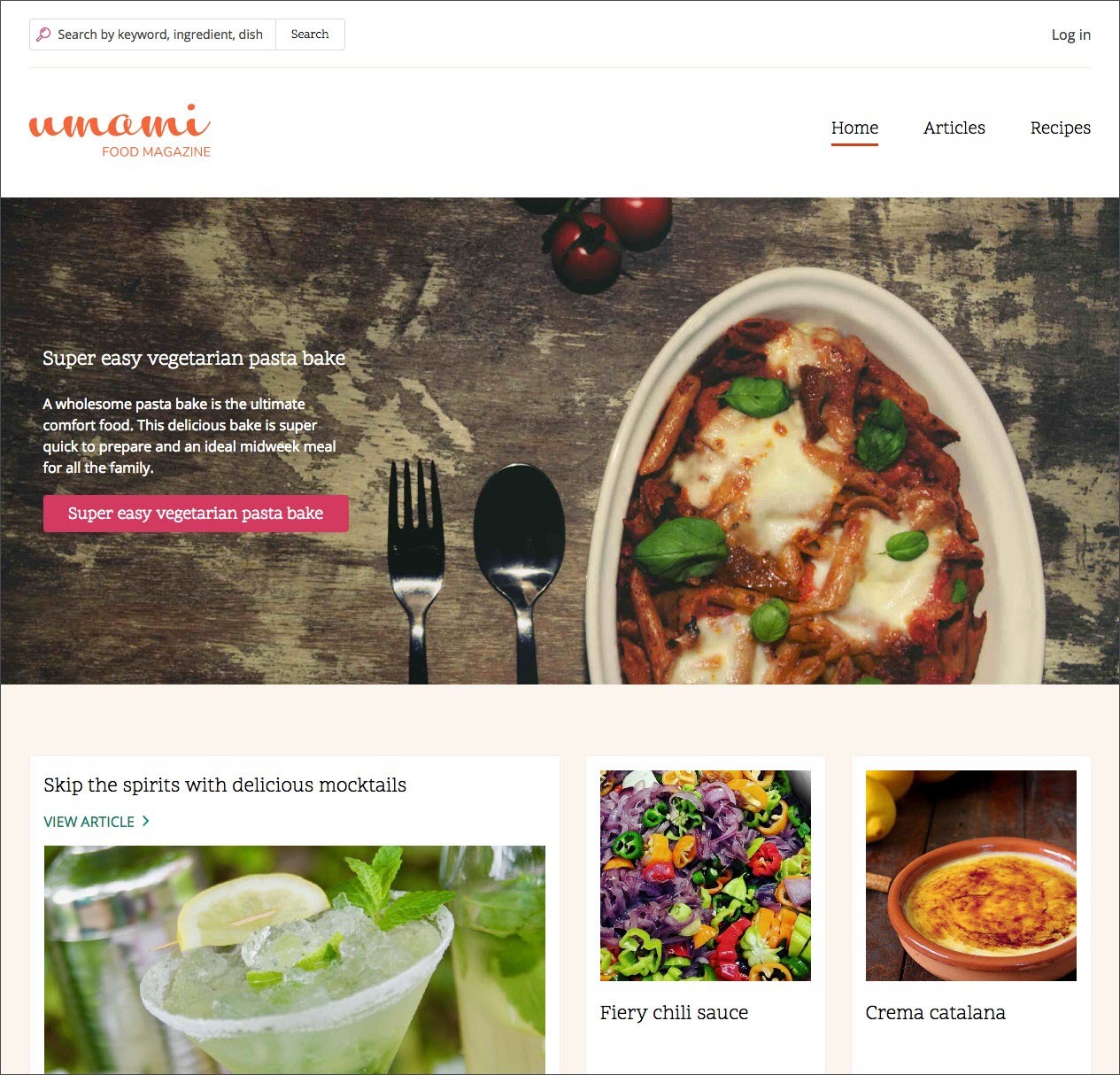This screenshot has width=1120, height=1075.
Task: Click the hero heading Super easy vegetarian pasta bake
Action: click(x=194, y=359)
